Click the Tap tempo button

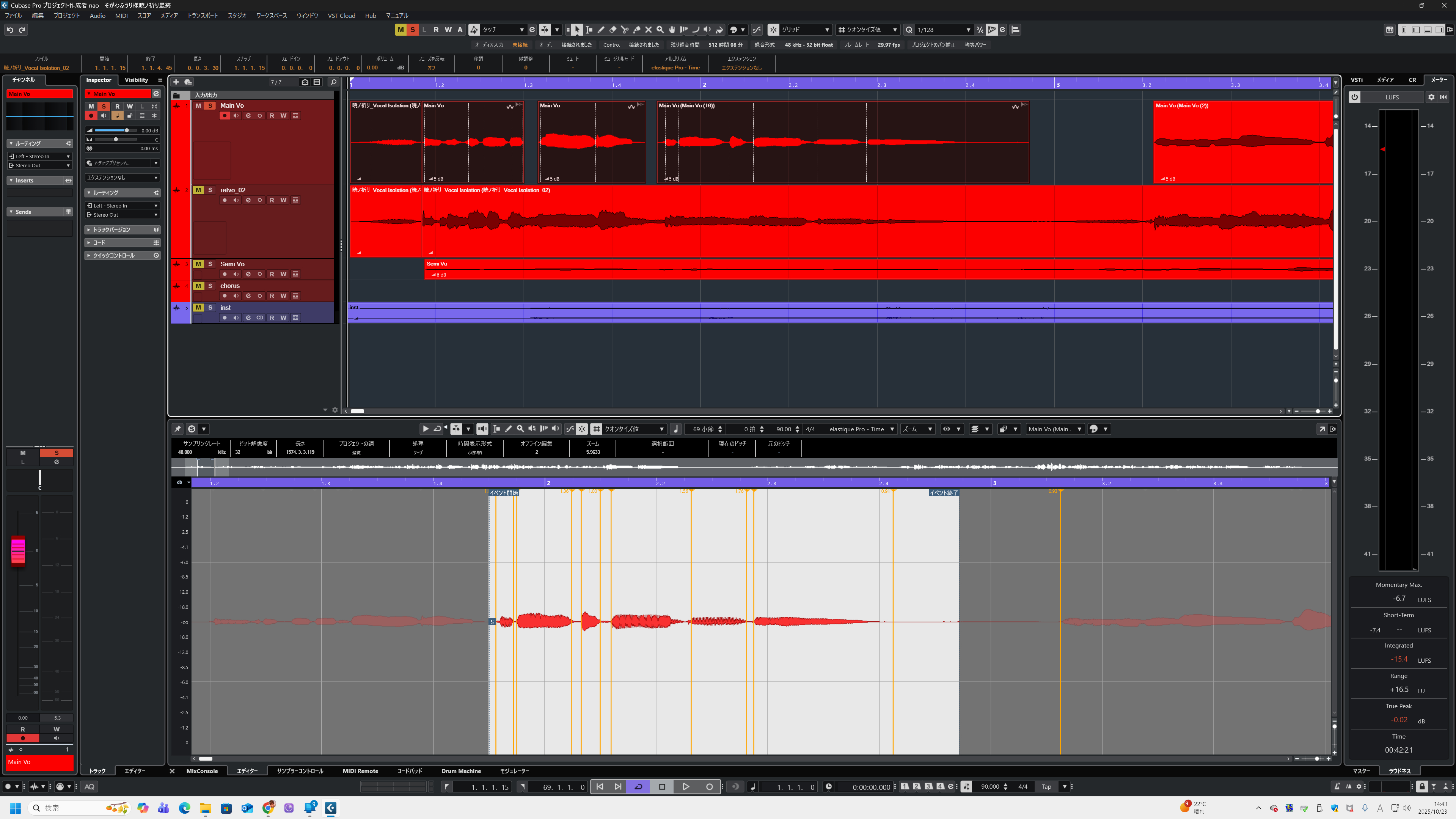pyautogui.click(x=1047, y=787)
